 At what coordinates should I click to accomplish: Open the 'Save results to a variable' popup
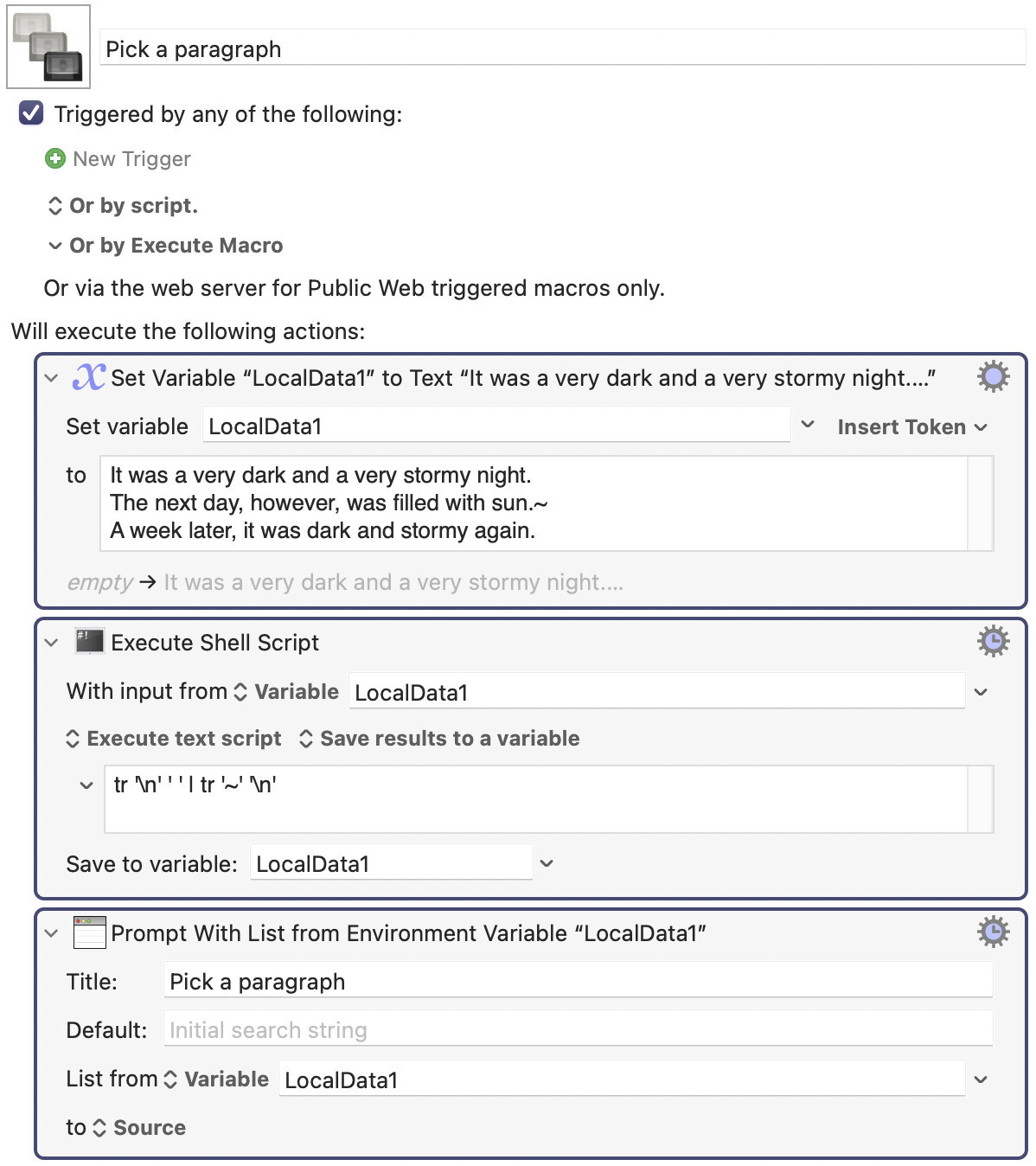click(439, 739)
